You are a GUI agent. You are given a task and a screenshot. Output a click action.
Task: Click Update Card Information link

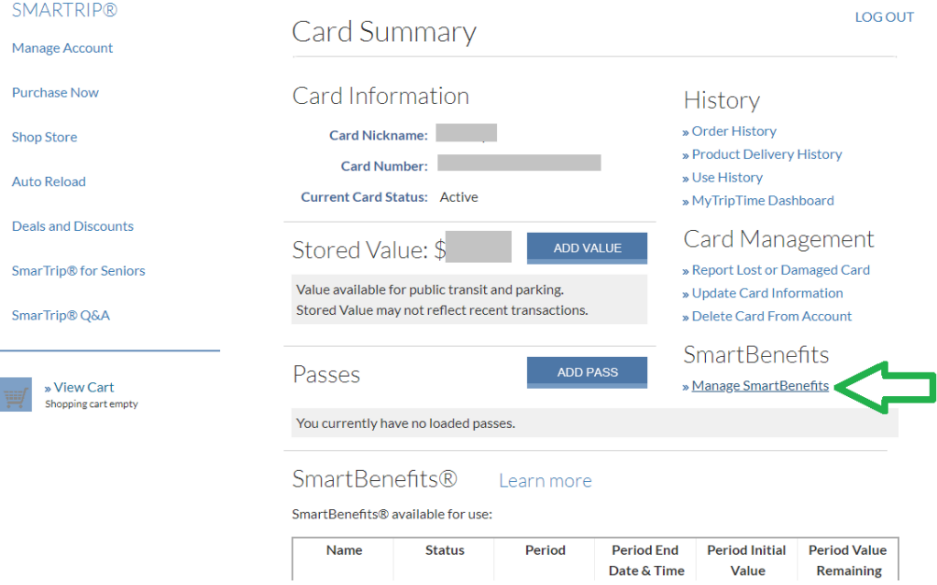(x=767, y=293)
